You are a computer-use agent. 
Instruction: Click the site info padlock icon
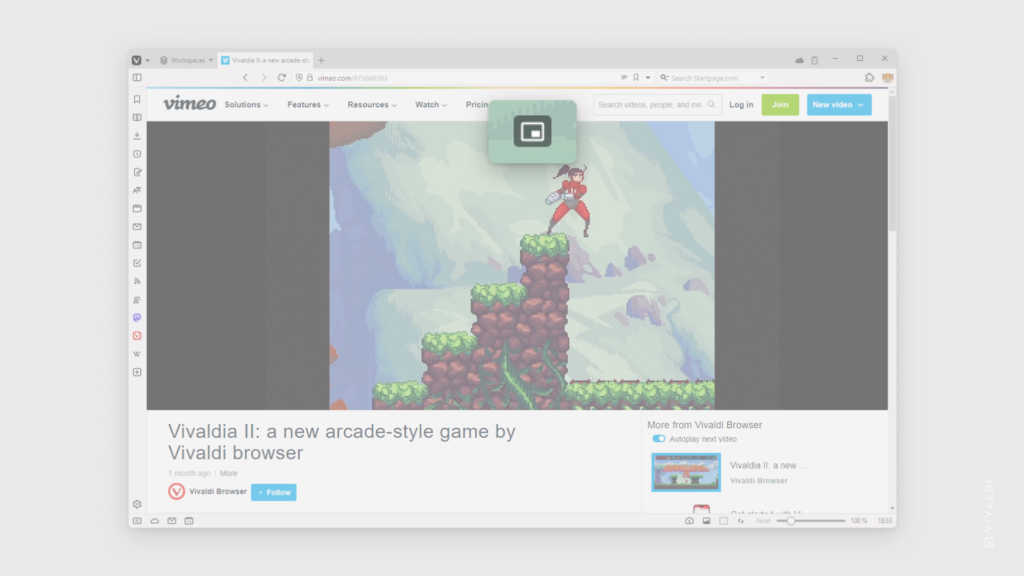[x=310, y=78]
